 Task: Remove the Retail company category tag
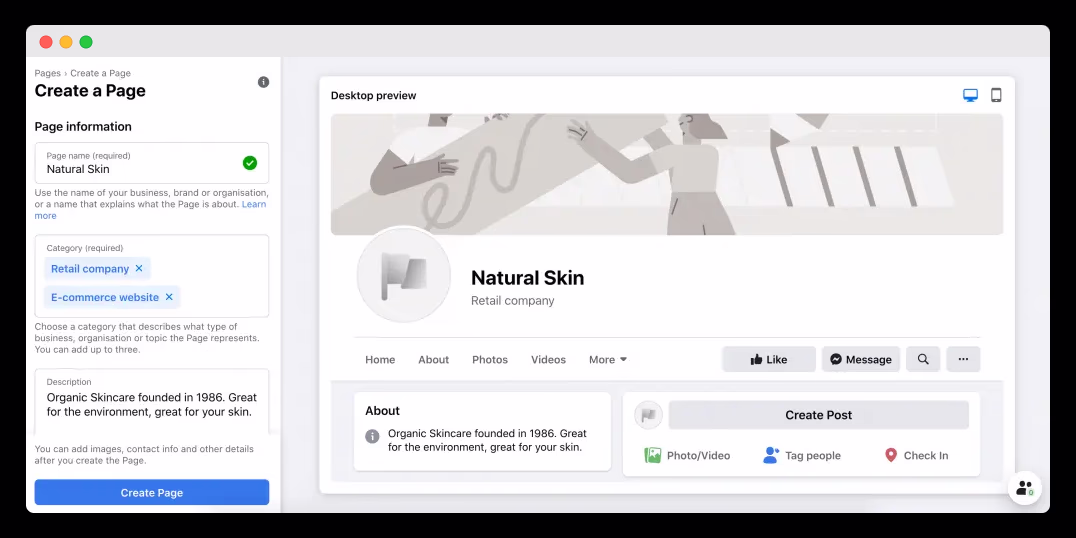139,268
